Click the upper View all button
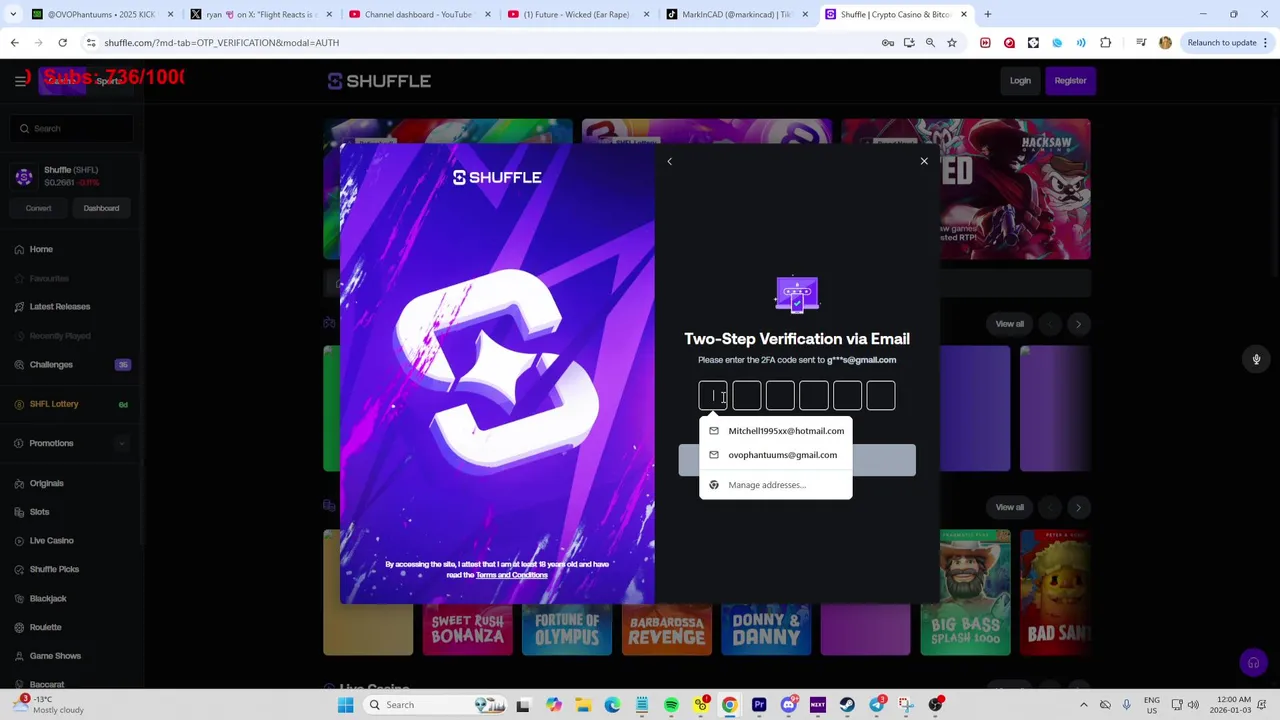This screenshot has height=720, width=1280. pyautogui.click(x=1009, y=324)
